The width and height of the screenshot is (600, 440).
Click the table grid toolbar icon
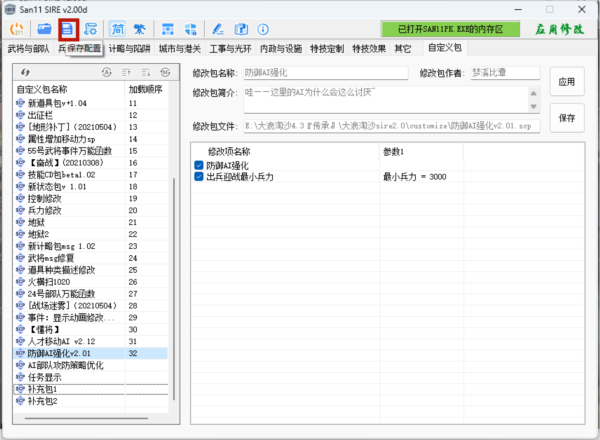click(168, 29)
